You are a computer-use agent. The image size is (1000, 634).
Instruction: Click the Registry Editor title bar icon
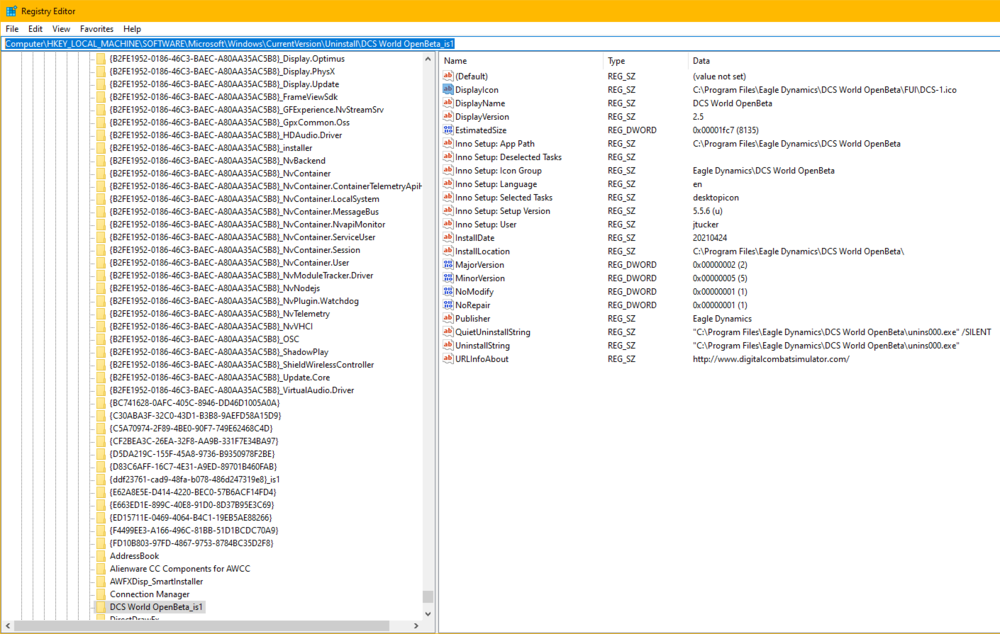[x=11, y=11]
